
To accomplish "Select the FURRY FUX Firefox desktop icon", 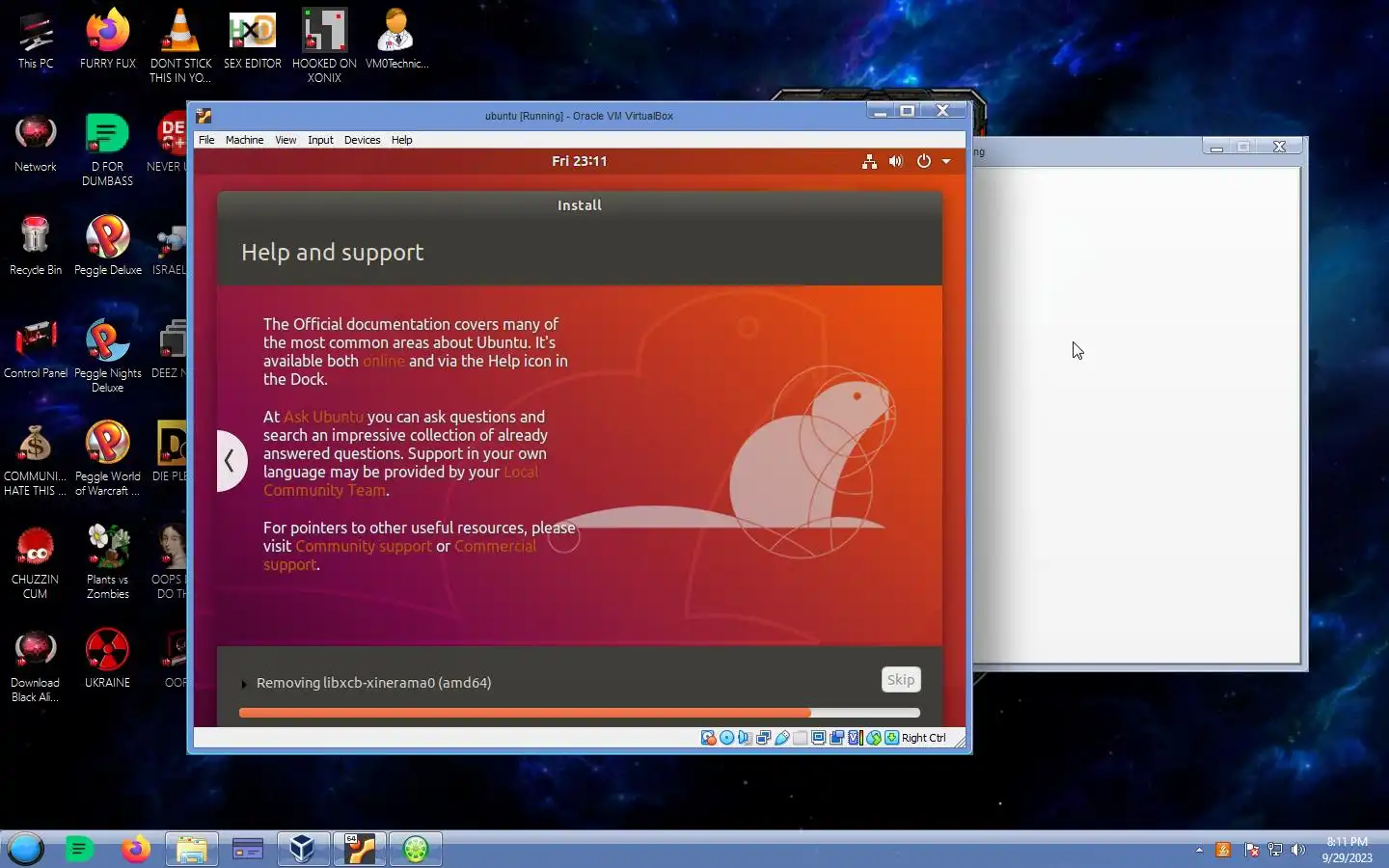I will point(108,41).
